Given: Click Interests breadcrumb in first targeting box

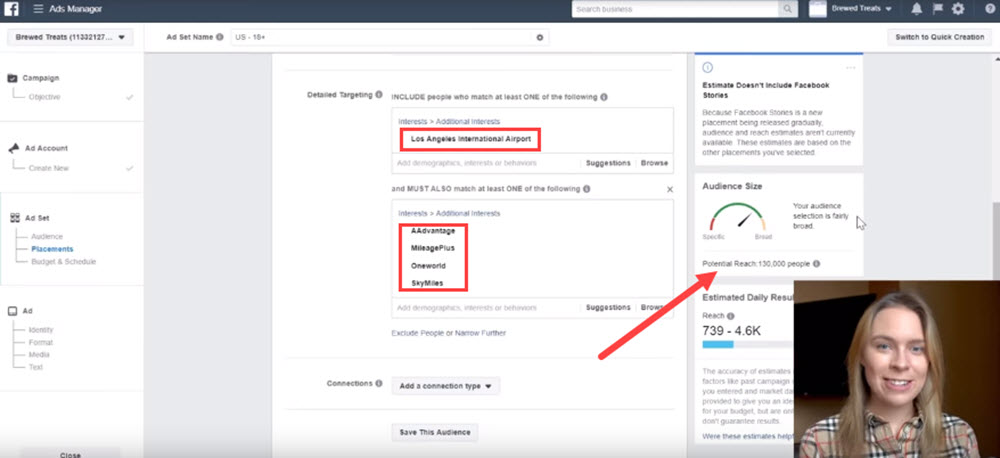Looking at the screenshot, I should pyautogui.click(x=413, y=121).
